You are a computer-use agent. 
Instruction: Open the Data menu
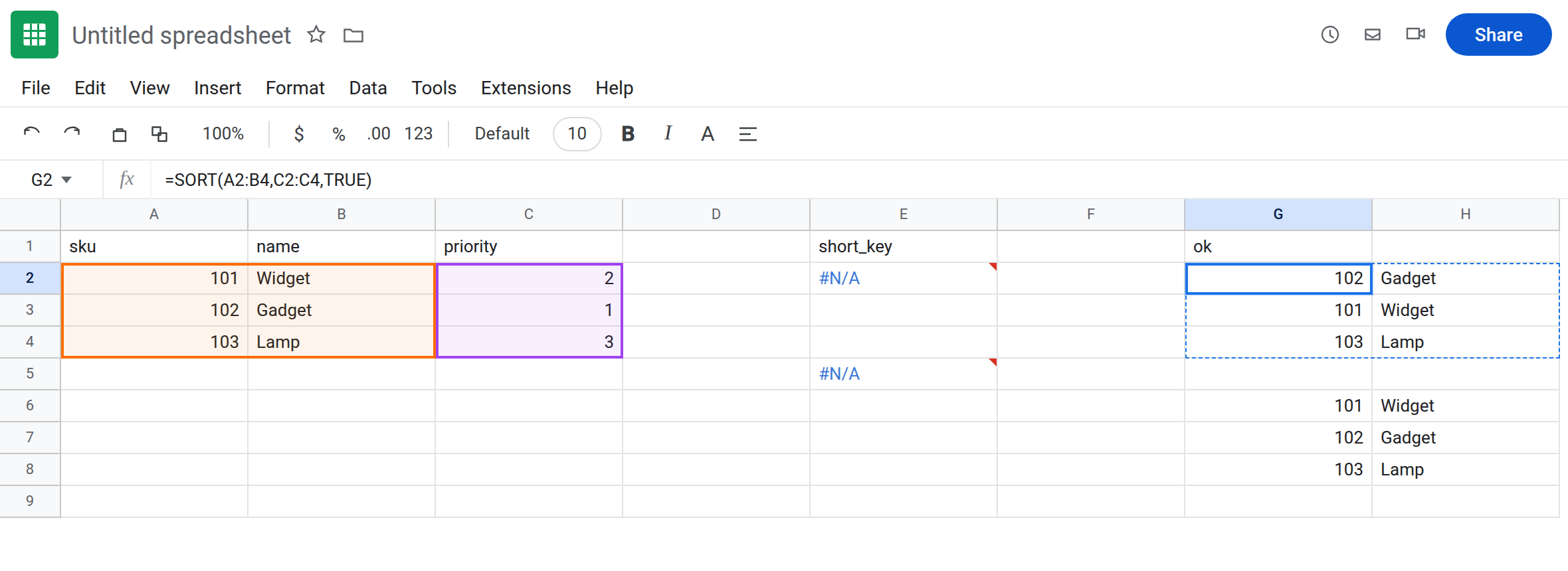pyautogui.click(x=368, y=88)
